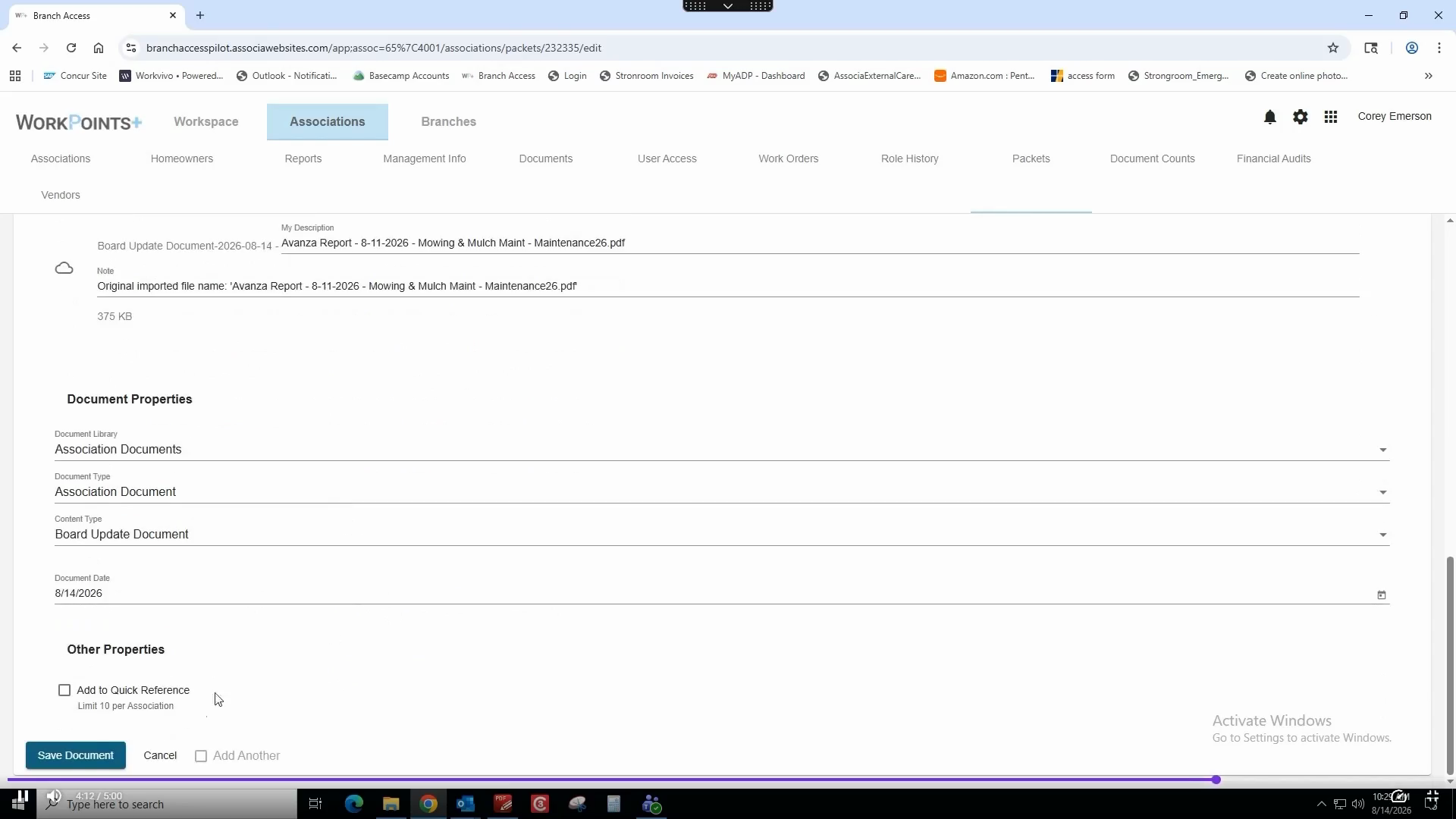The width and height of the screenshot is (1456, 819).
Task: Bookmark this page with the star icon
Action: click(x=1333, y=48)
